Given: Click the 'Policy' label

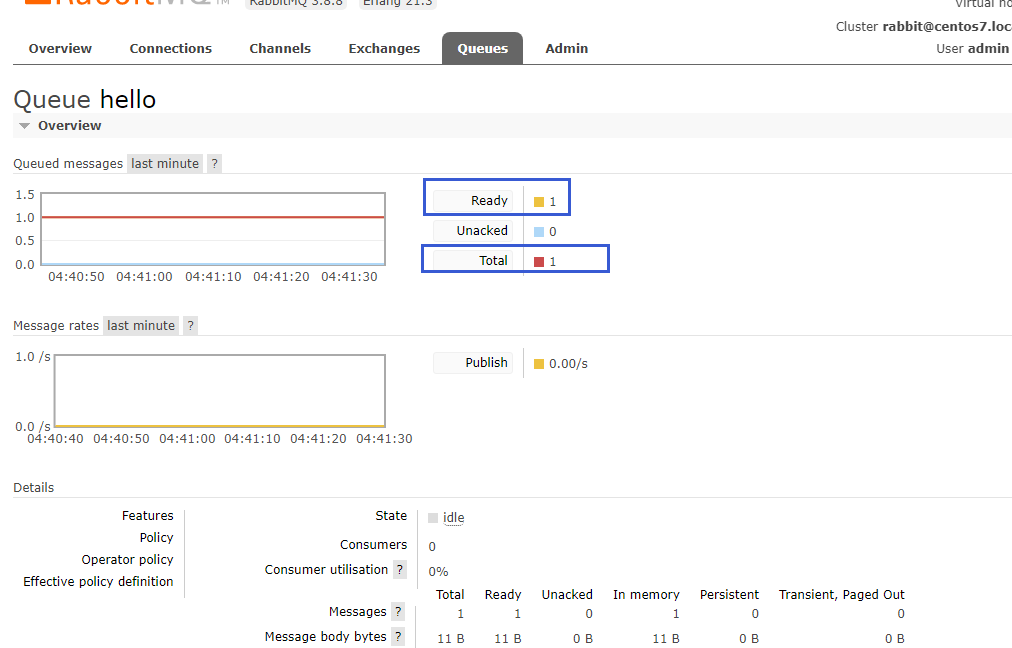Looking at the screenshot, I should pos(156,538).
